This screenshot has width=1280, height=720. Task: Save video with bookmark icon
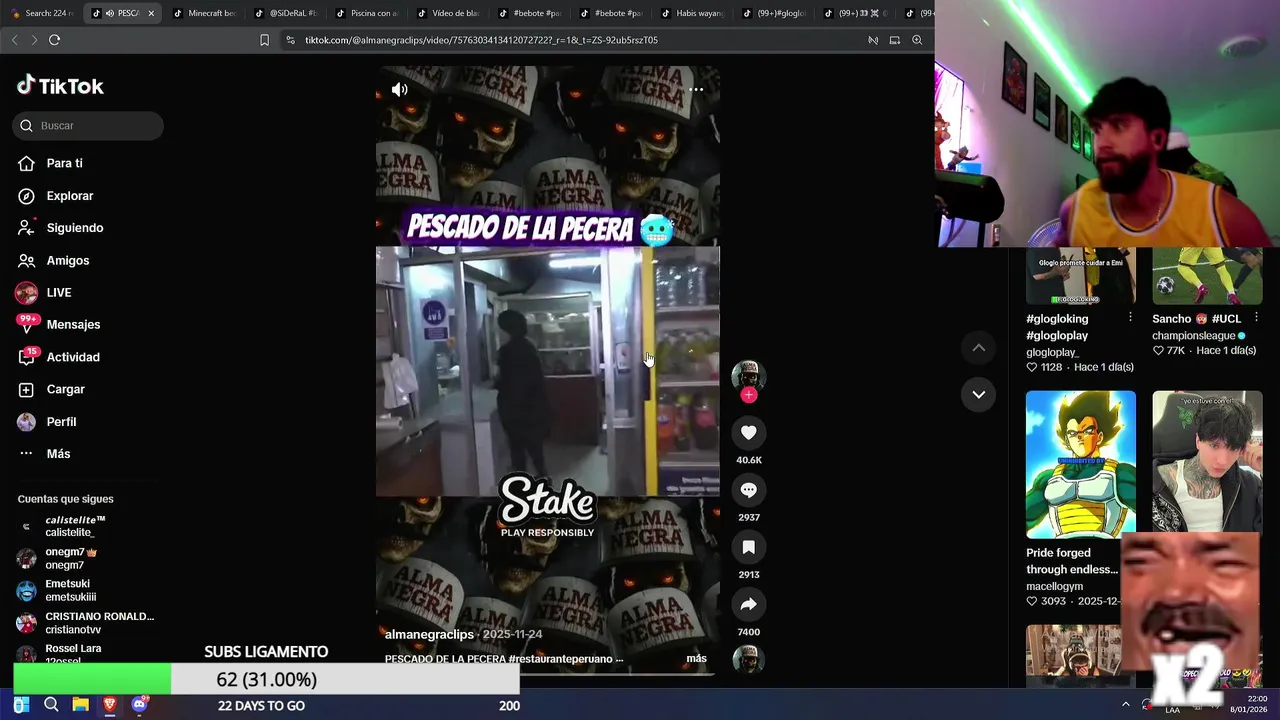point(748,547)
